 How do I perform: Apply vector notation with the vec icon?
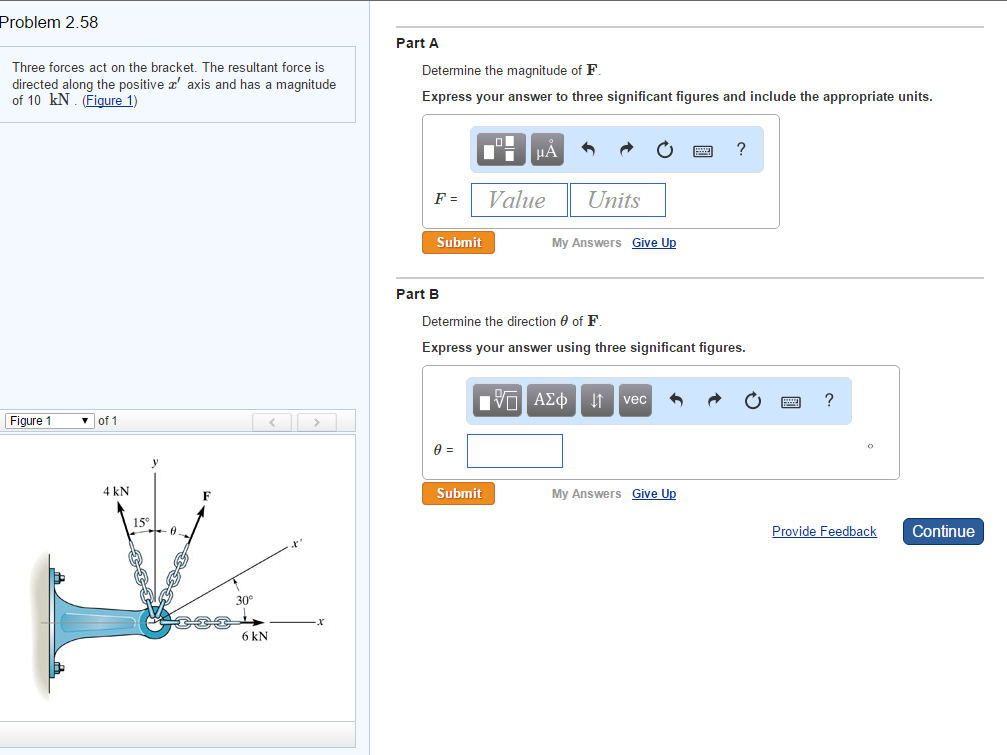pyautogui.click(x=634, y=400)
